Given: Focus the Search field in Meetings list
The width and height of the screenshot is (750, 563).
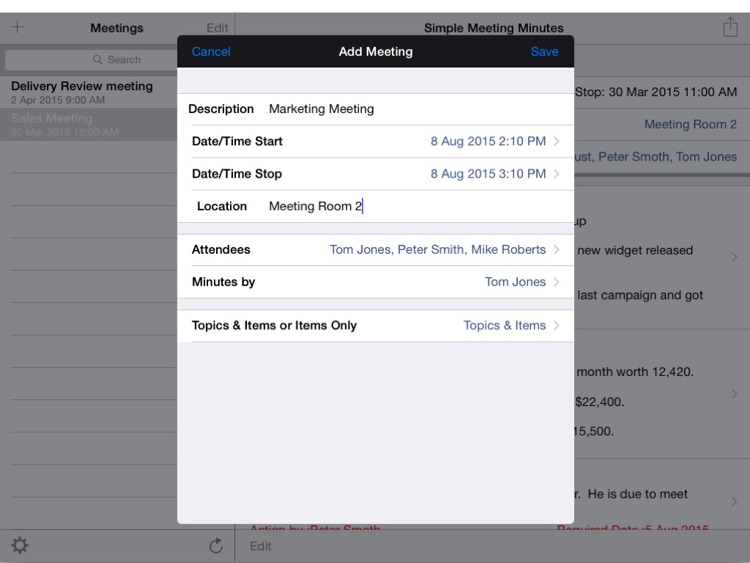Looking at the screenshot, I should coord(91,60).
